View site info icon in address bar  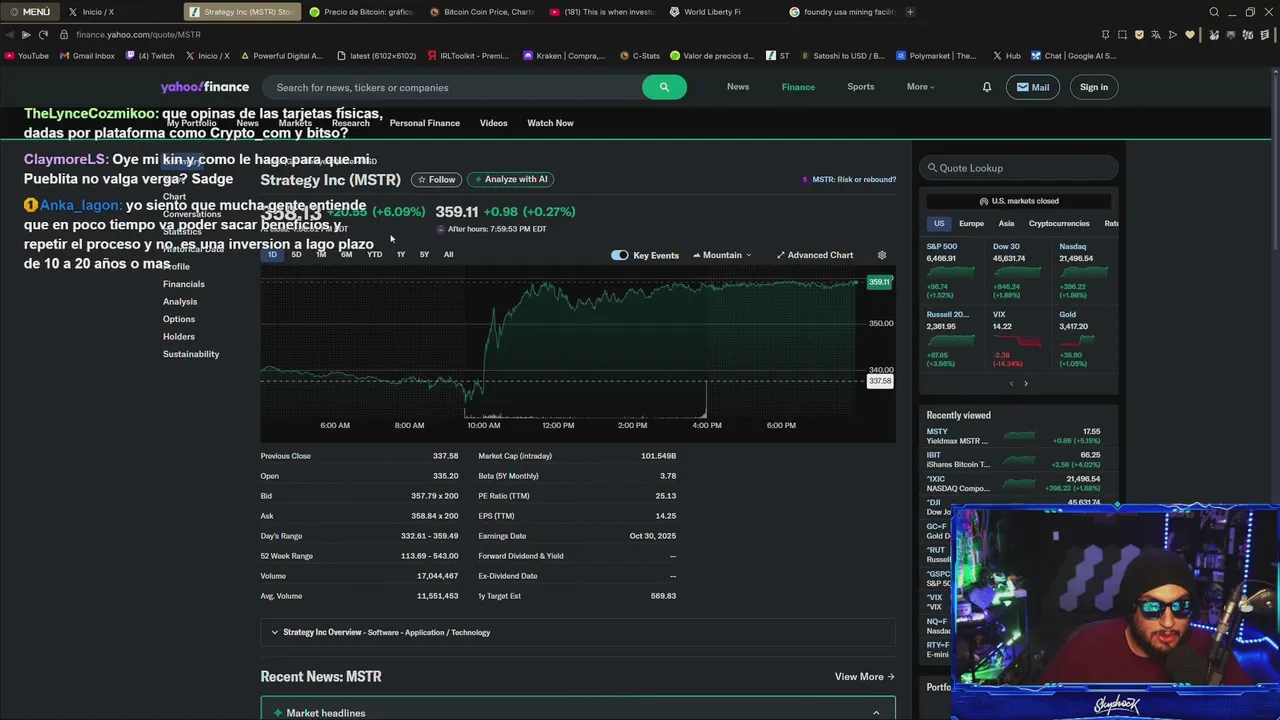pos(64,34)
